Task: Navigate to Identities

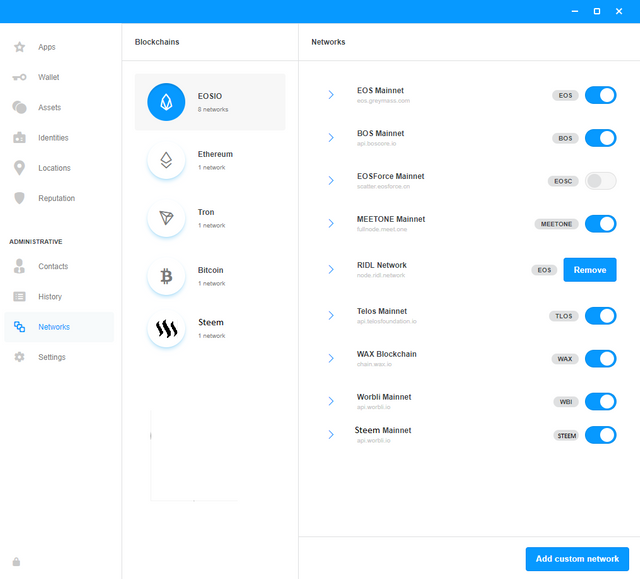Action: click(59, 138)
